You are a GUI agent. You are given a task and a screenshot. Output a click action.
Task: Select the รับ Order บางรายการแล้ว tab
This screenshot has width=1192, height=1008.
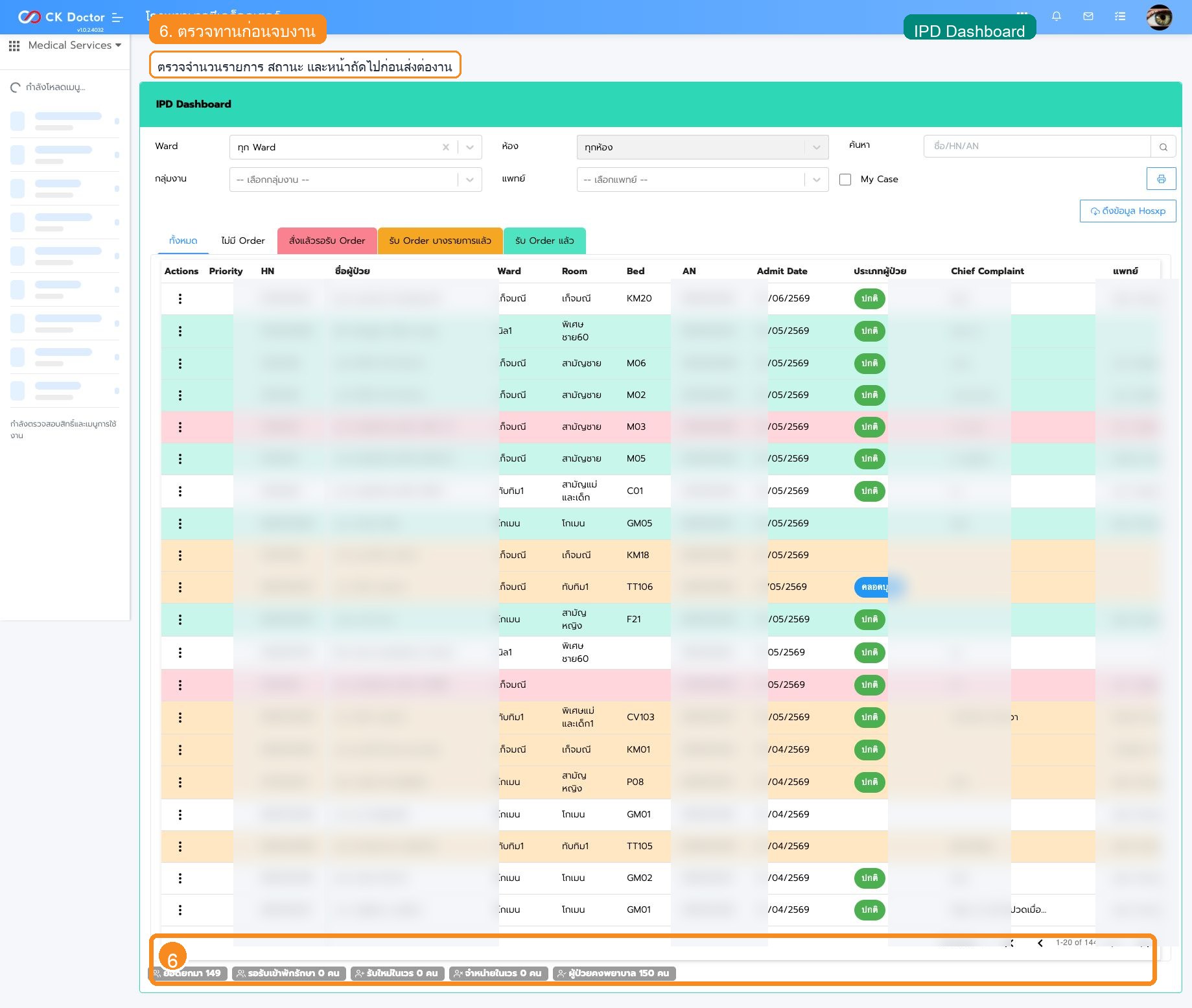point(440,240)
